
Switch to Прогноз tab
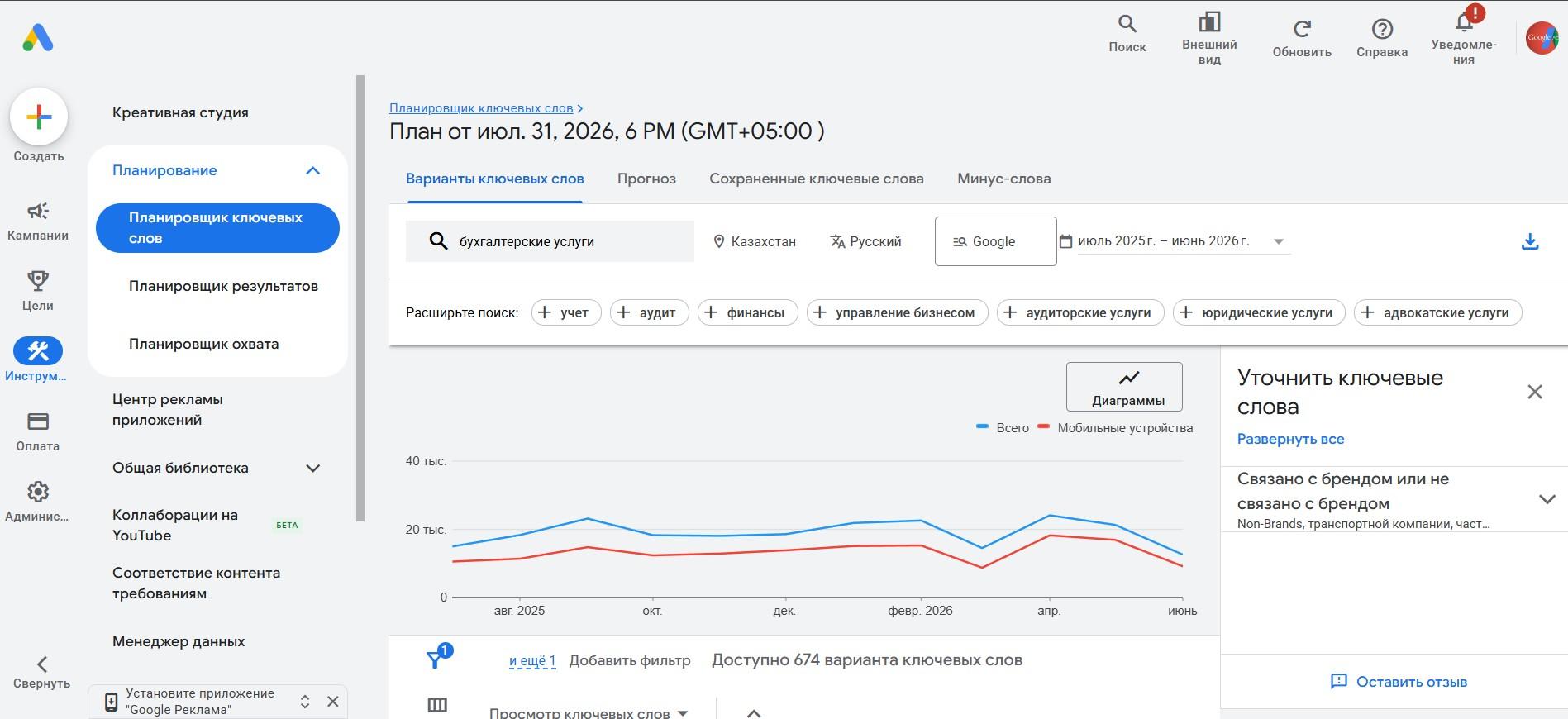pyautogui.click(x=646, y=179)
